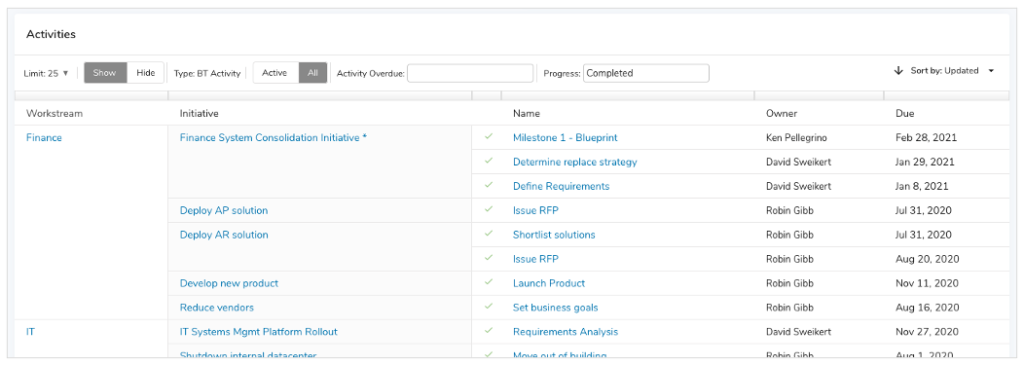Viewport: 1024px width, 365px height.
Task: Open the Requirements Analysis activity
Action: (x=565, y=331)
